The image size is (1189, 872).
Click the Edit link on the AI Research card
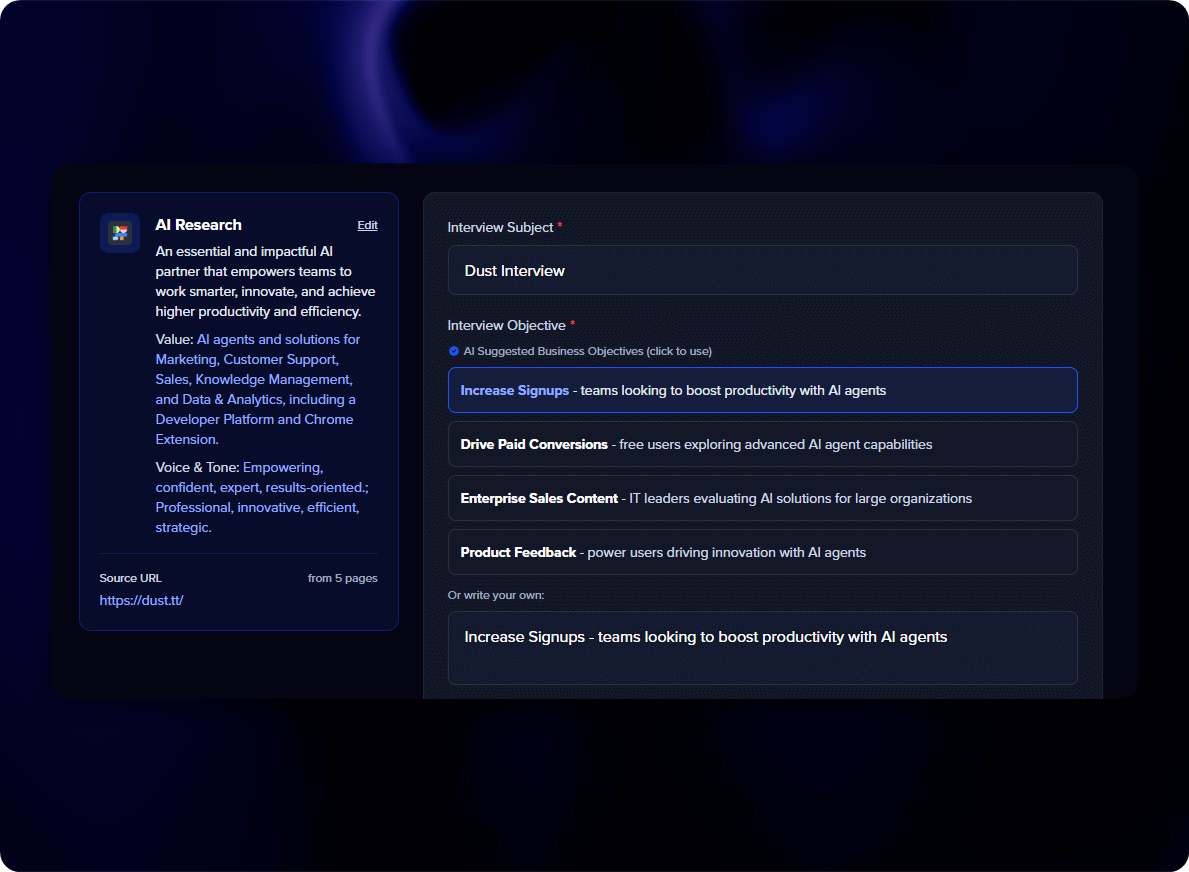coord(367,225)
